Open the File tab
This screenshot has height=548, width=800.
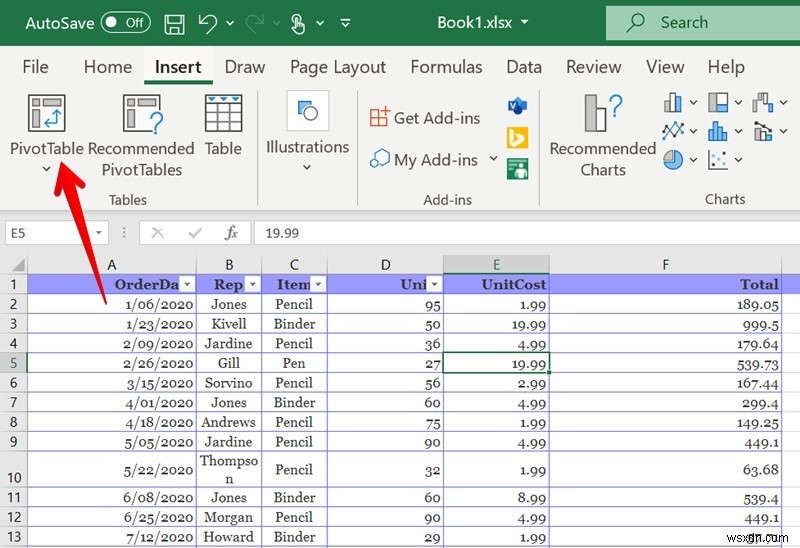click(35, 67)
